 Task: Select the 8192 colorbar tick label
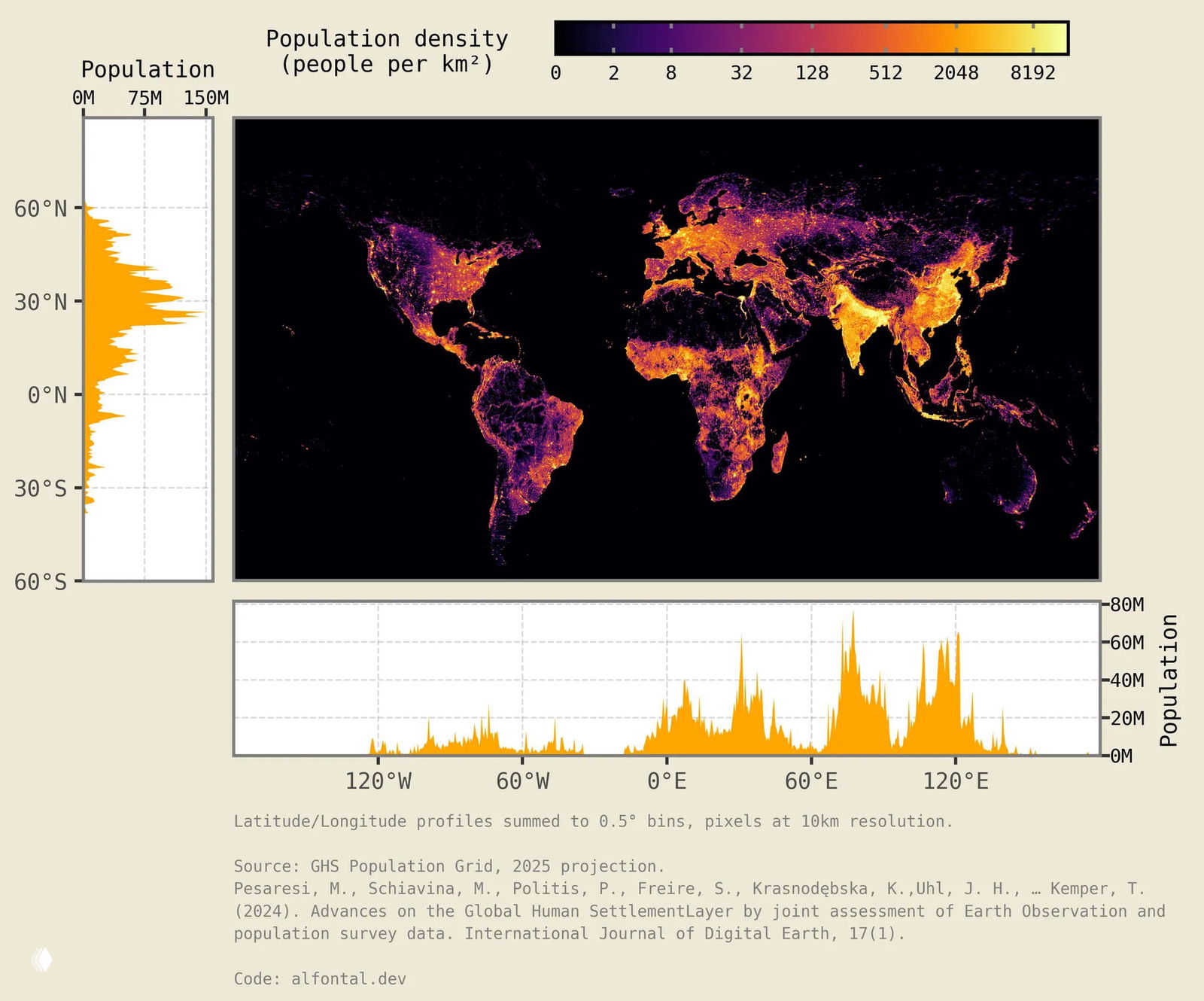1032,73
